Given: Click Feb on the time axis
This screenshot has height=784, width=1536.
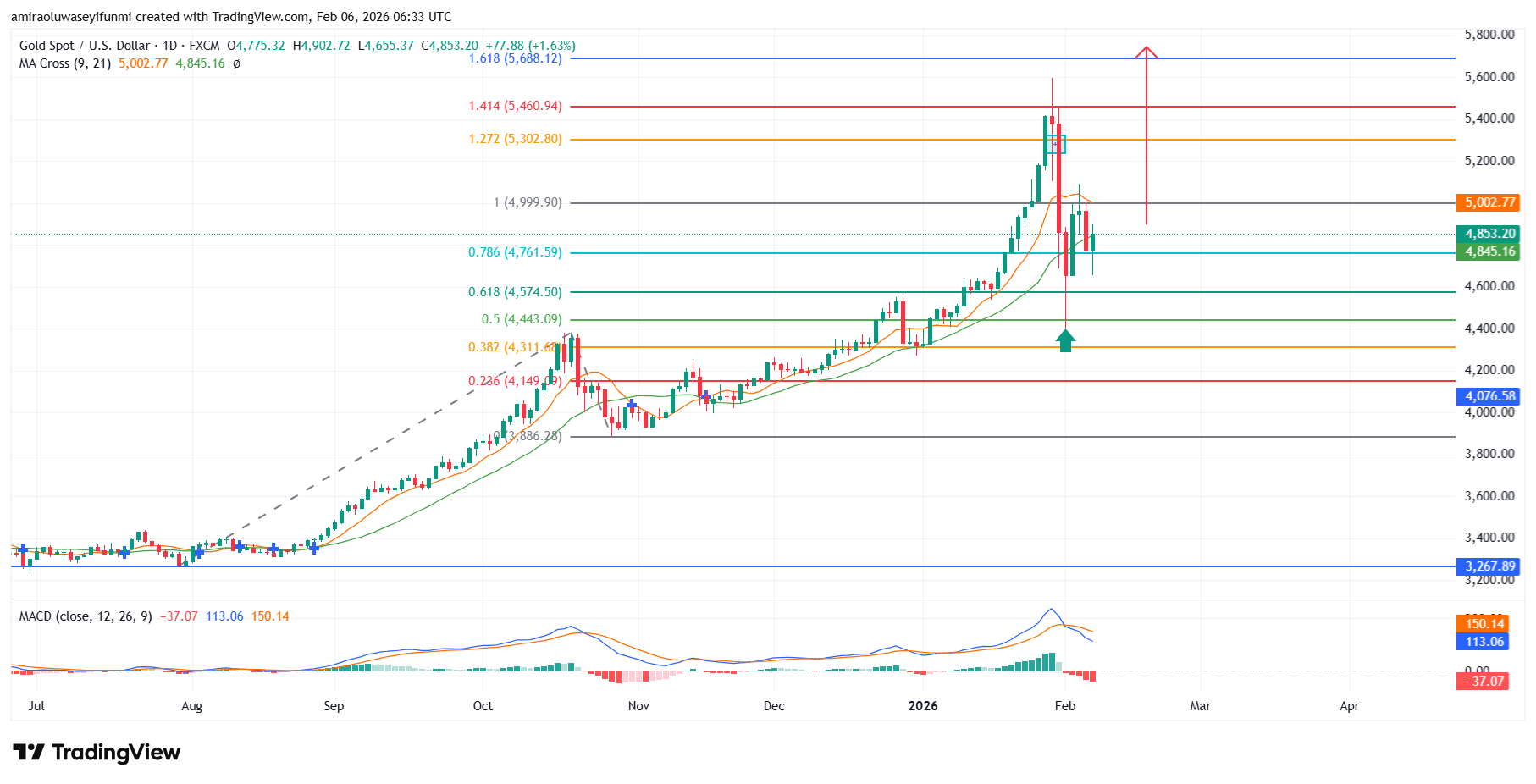Looking at the screenshot, I should (x=1065, y=705).
